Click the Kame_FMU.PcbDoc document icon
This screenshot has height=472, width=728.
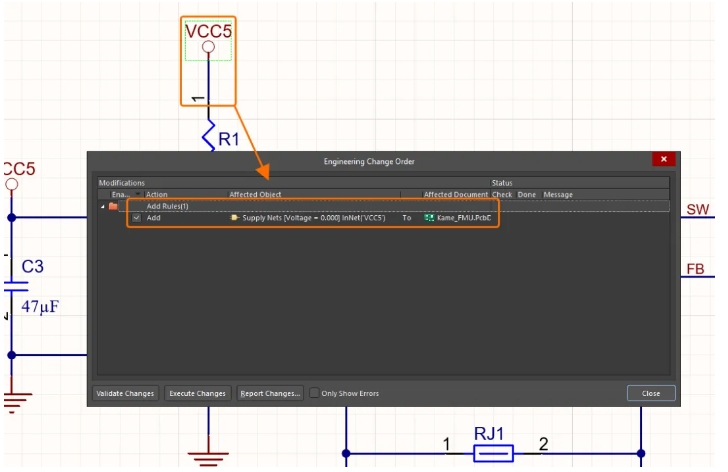(x=429, y=217)
